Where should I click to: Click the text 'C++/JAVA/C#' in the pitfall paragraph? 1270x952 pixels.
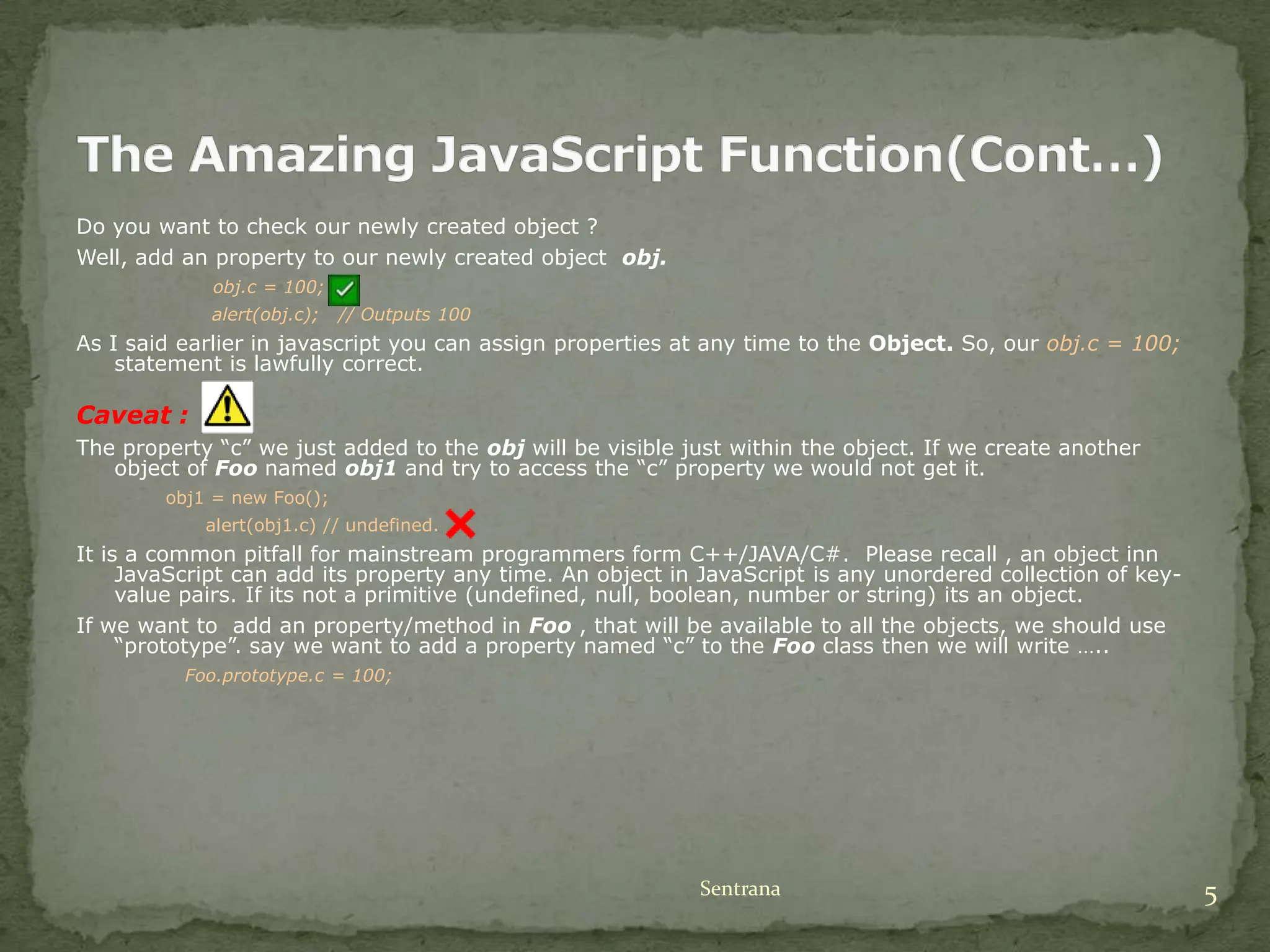pyautogui.click(x=765, y=554)
